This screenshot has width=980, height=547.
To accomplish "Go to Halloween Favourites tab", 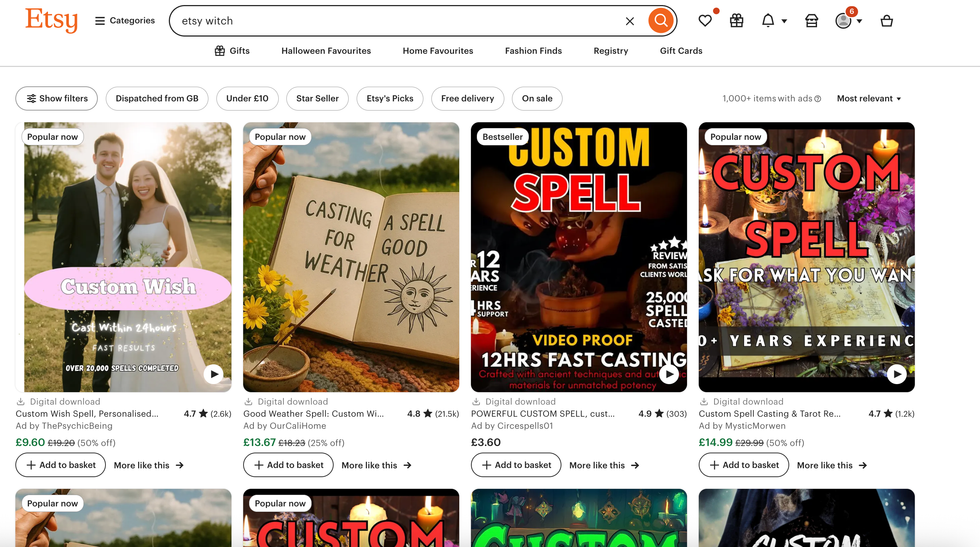I will tap(326, 51).
